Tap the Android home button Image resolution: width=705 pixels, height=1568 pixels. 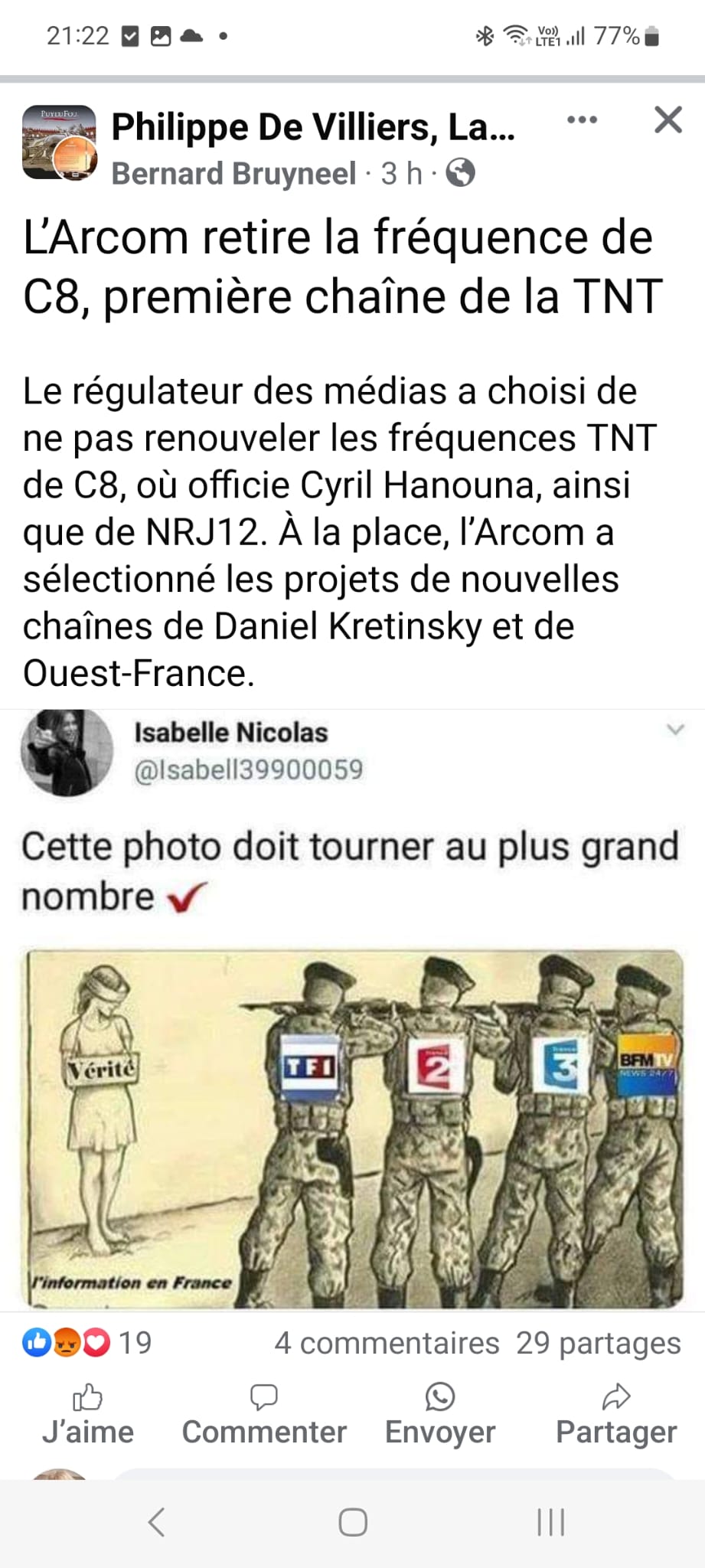point(353,1522)
